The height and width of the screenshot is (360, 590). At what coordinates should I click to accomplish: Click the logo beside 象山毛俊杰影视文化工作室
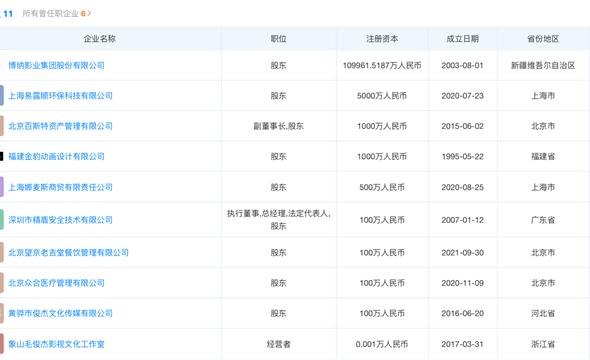pyautogui.click(x=2, y=343)
